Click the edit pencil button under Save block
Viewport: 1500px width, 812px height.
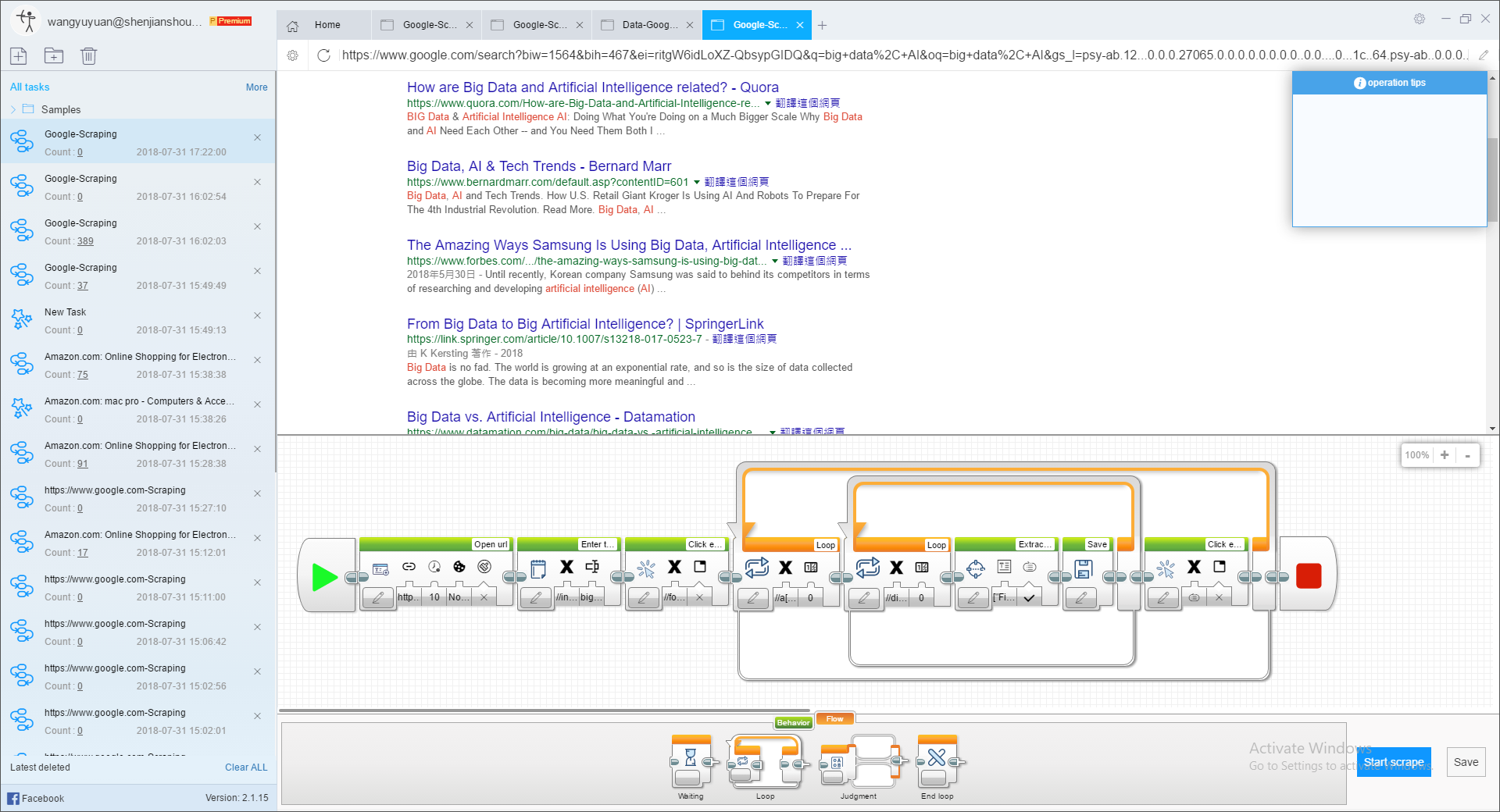point(1081,598)
